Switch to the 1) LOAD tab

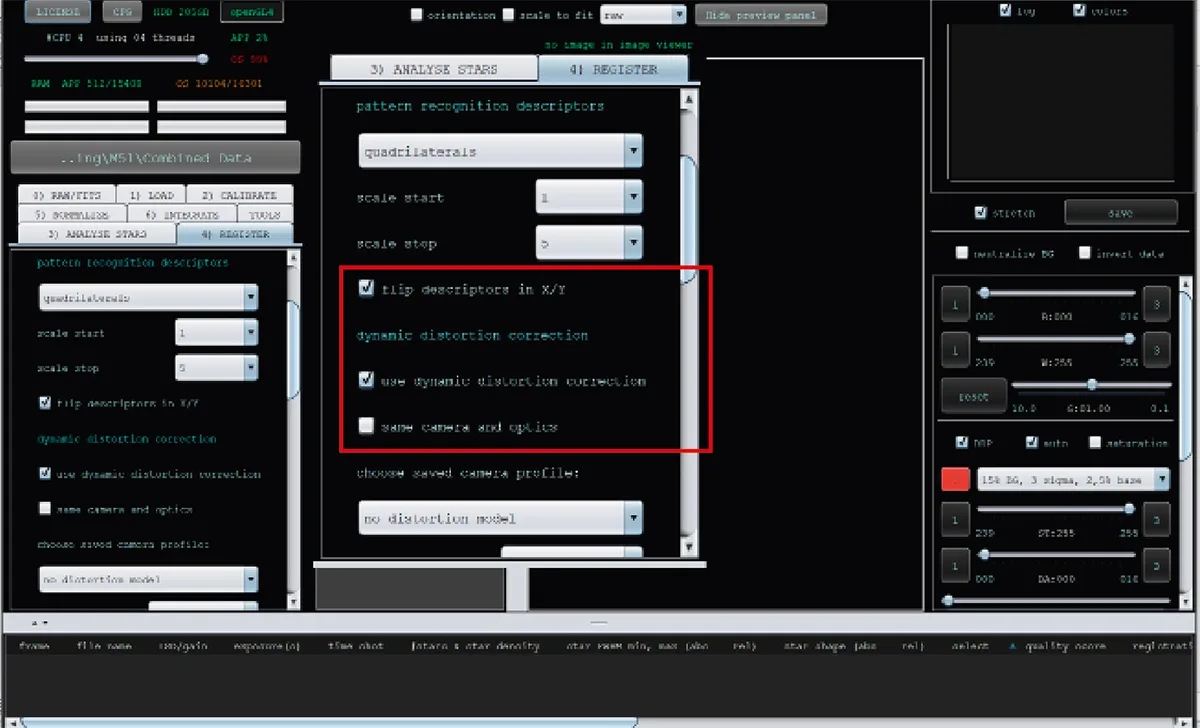click(x=152, y=195)
